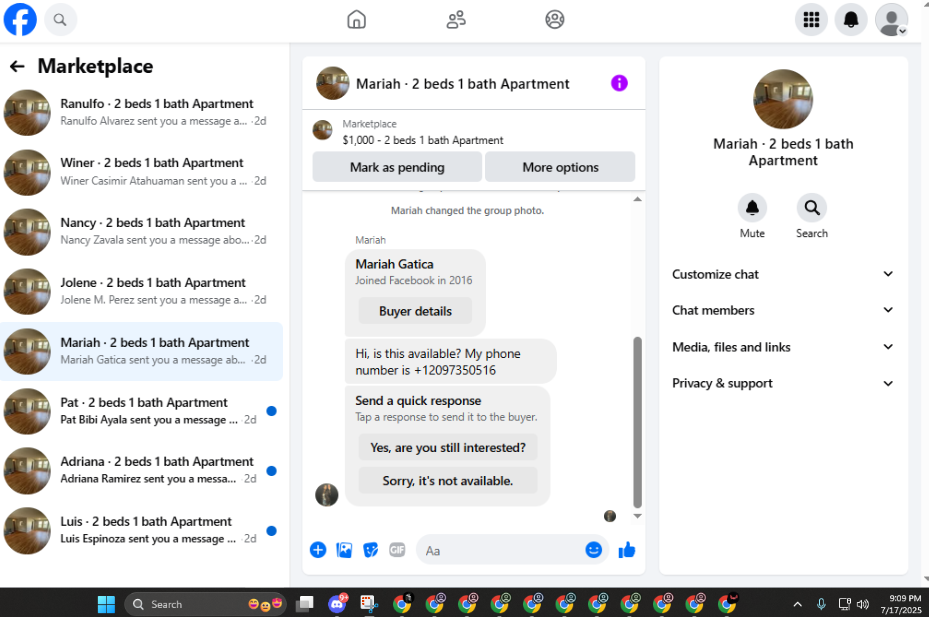Click the microphone system tray icon

[x=821, y=604]
